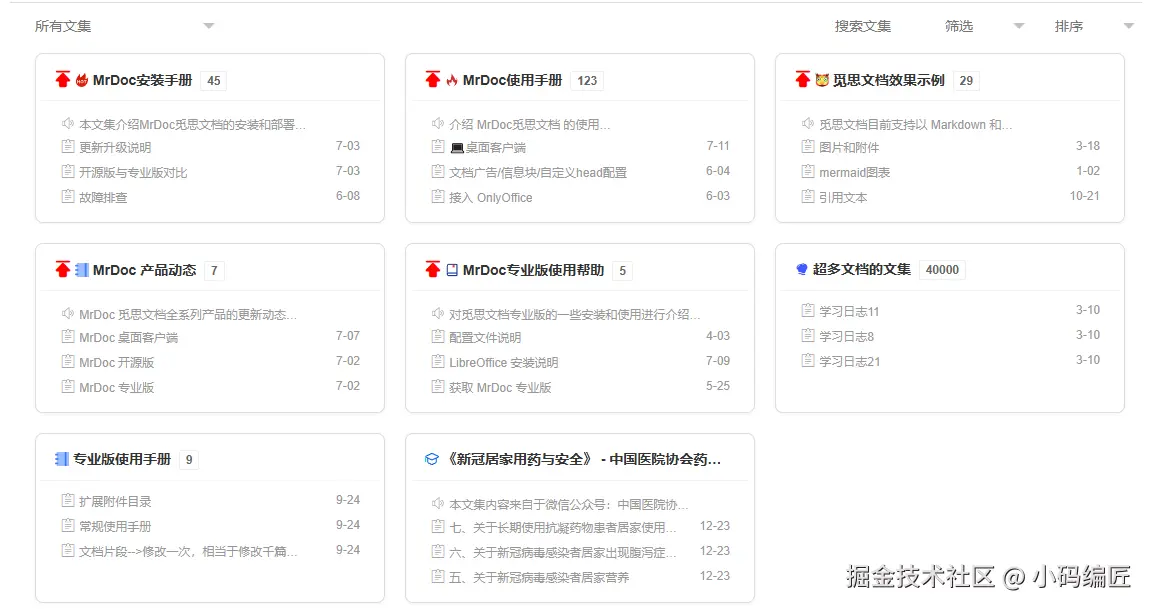Click the document icon beside 学习日志11
Image resolution: width=1150 pixels, height=609 pixels.
pyautogui.click(x=808, y=310)
